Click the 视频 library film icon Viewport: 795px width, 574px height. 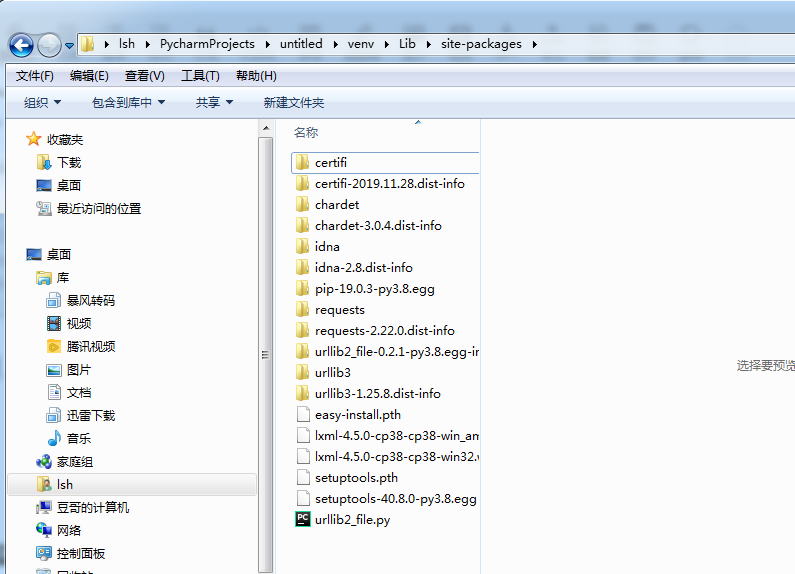pyautogui.click(x=54, y=324)
